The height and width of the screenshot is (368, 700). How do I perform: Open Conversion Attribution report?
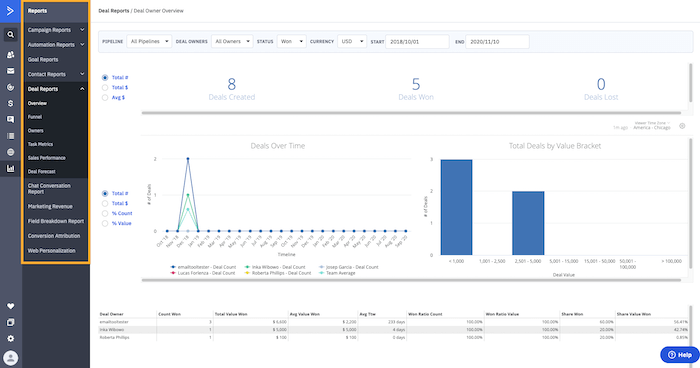[x=54, y=236]
